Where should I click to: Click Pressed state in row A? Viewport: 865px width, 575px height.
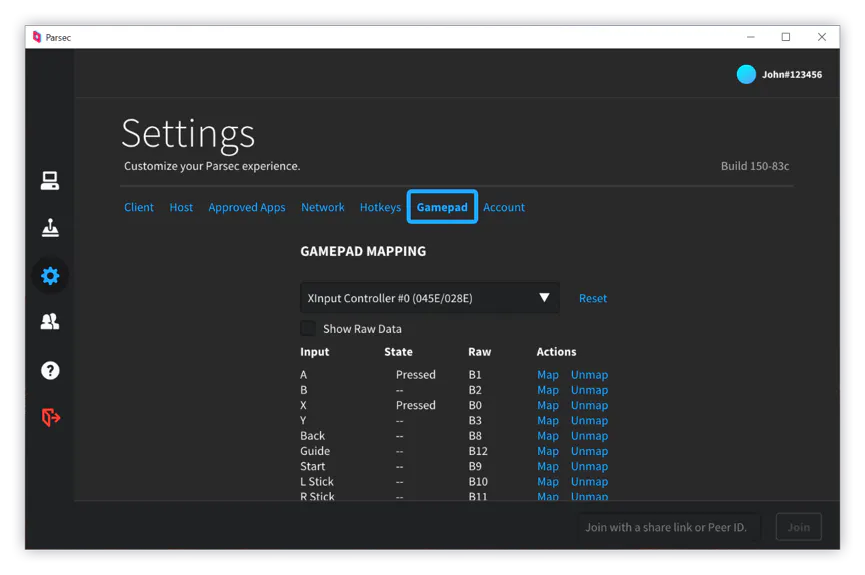pyautogui.click(x=415, y=375)
